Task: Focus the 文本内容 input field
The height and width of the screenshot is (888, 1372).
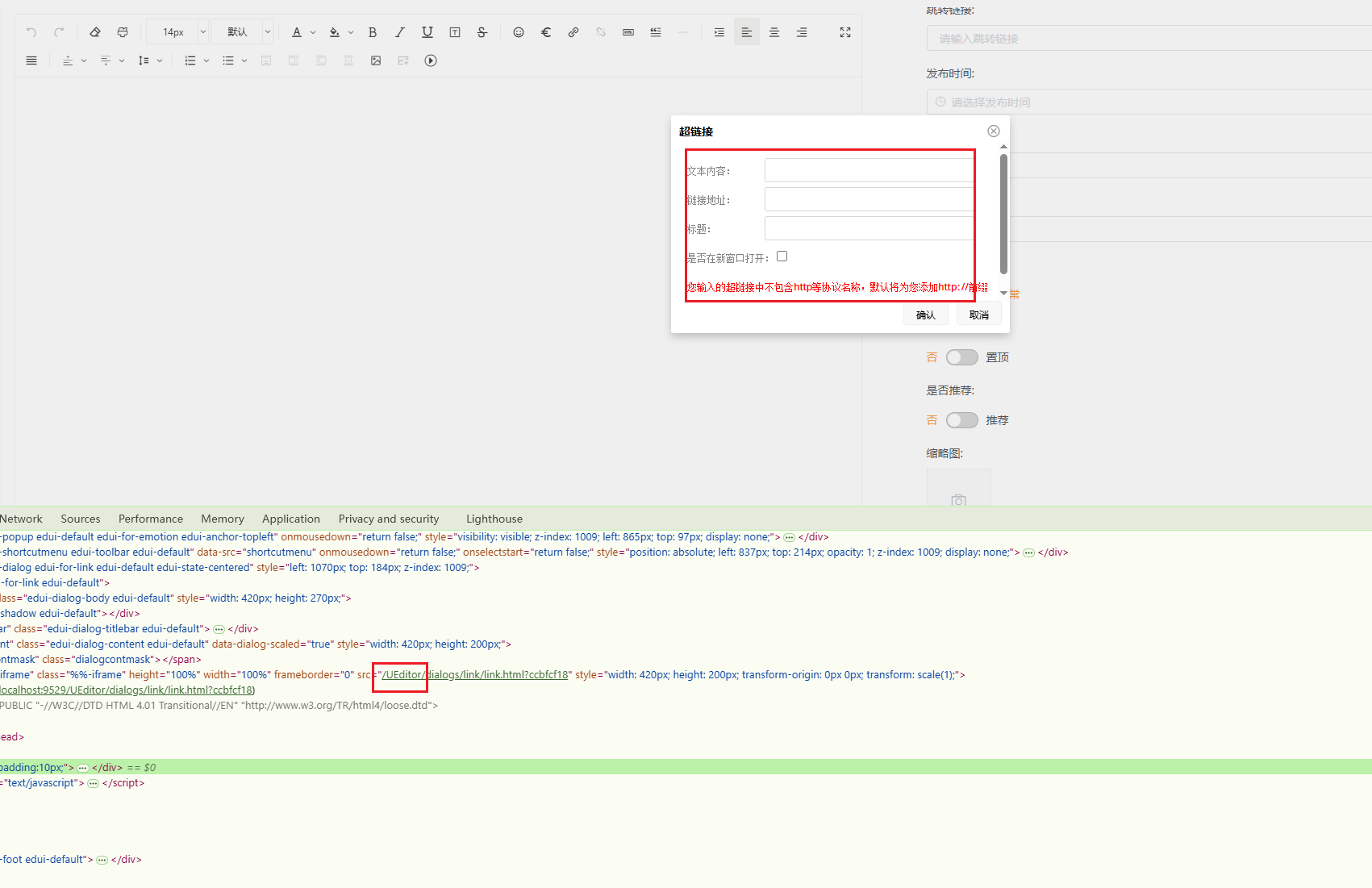Action: coord(869,170)
